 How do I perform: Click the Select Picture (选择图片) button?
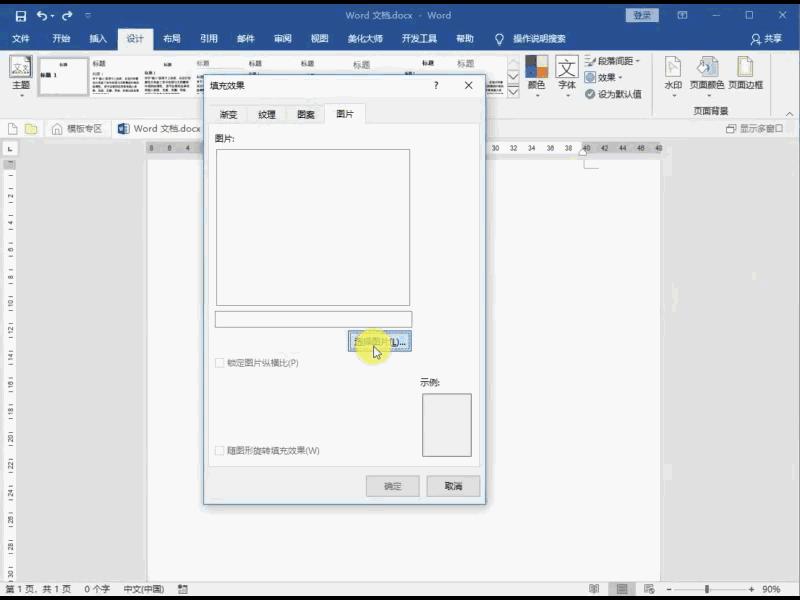[380, 342]
